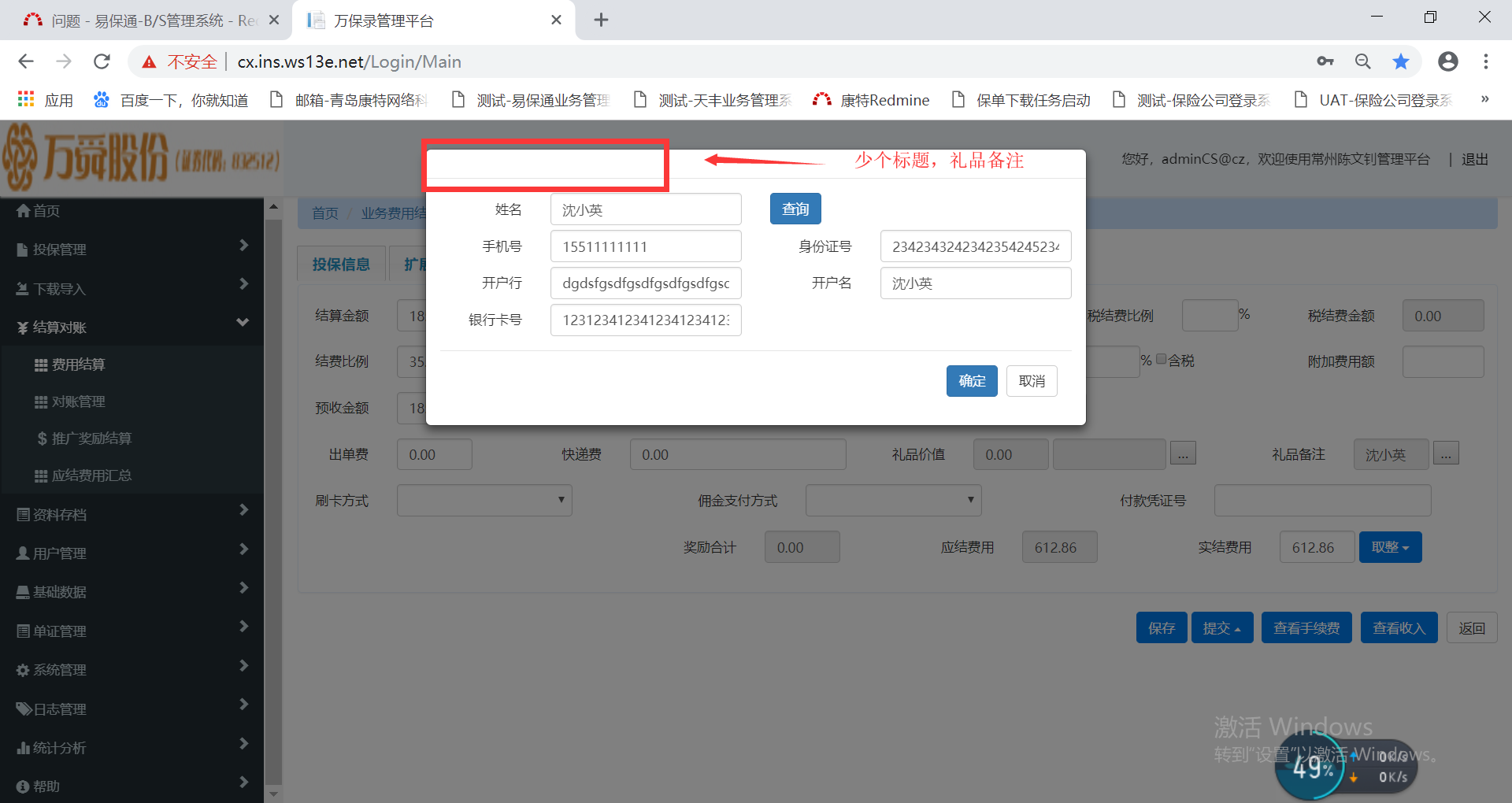Log out via the 退出 link
The image size is (1512, 803).
pyautogui.click(x=1475, y=159)
